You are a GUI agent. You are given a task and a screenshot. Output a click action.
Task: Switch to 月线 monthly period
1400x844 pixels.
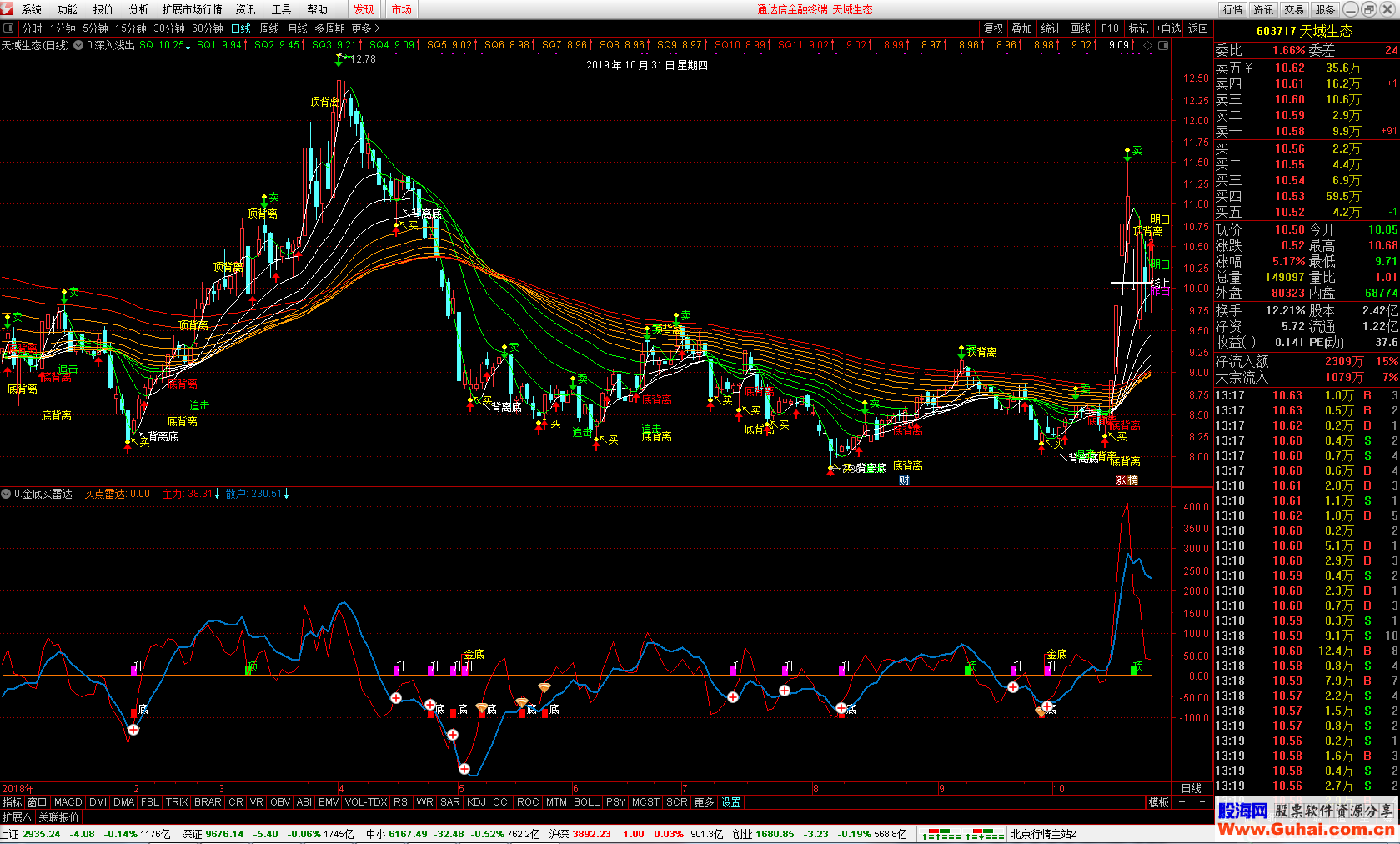point(298,28)
